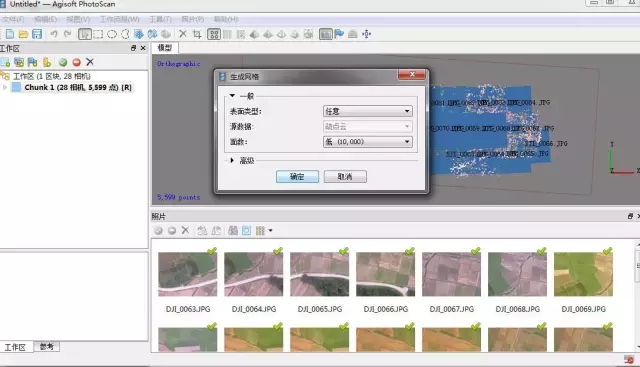Float the workspace panel via its undock icon
This screenshot has width=640, height=367.
133,48
